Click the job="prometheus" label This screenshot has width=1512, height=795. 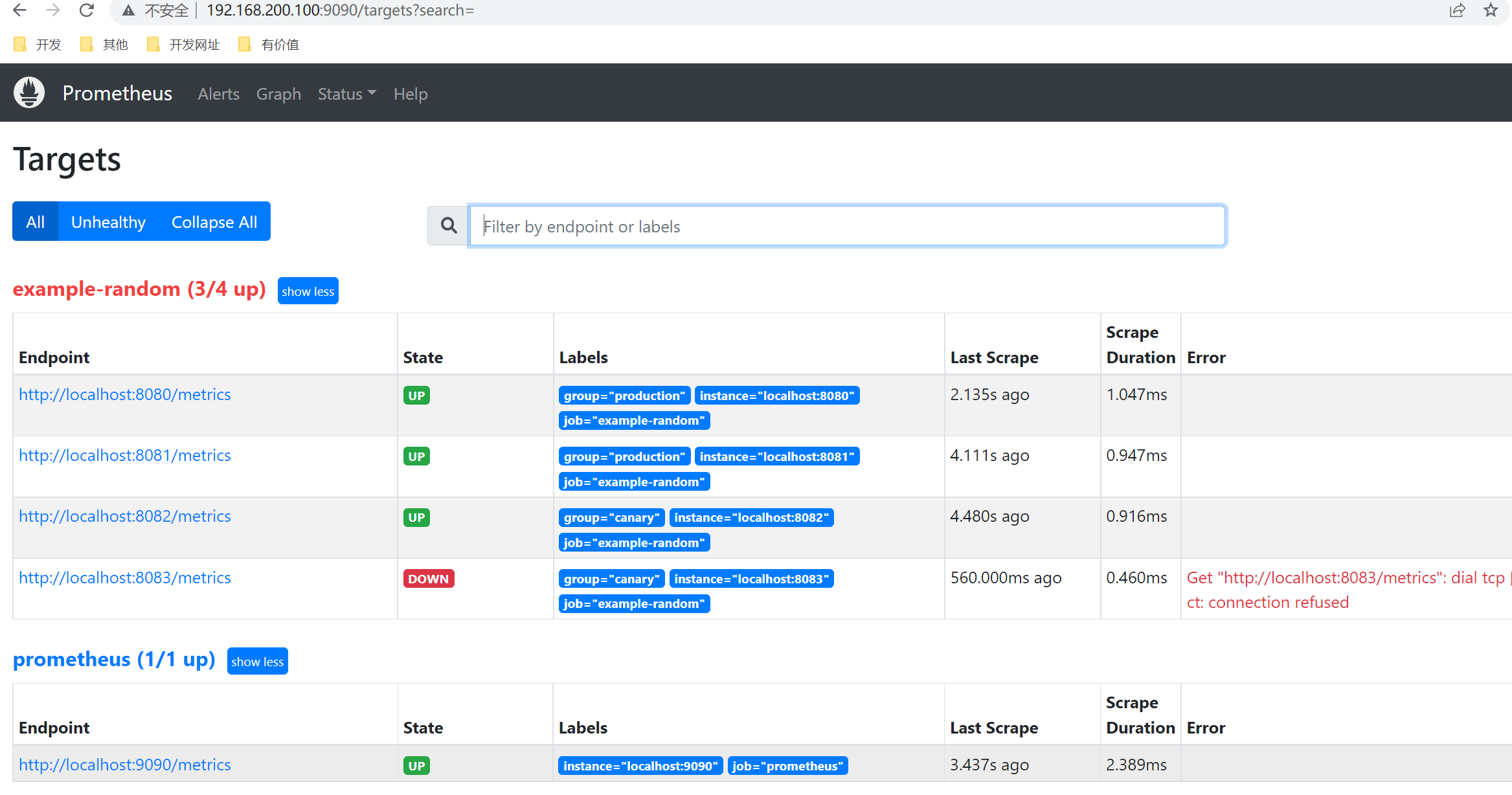tap(787, 766)
